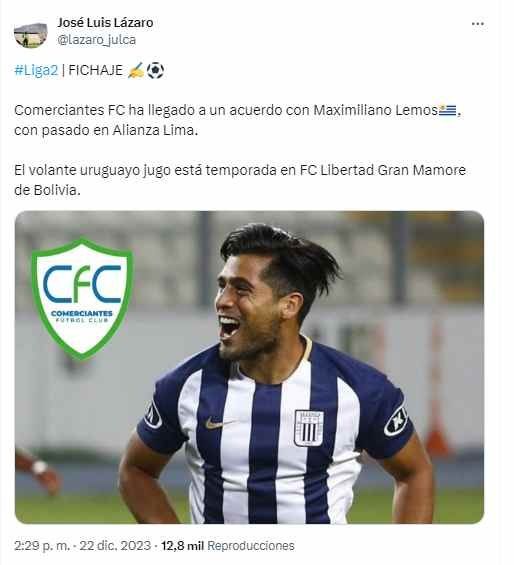This screenshot has height=565, width=514.
Task: Open José Luis Lázaro's profile avatar
Action: coord(31,35)
